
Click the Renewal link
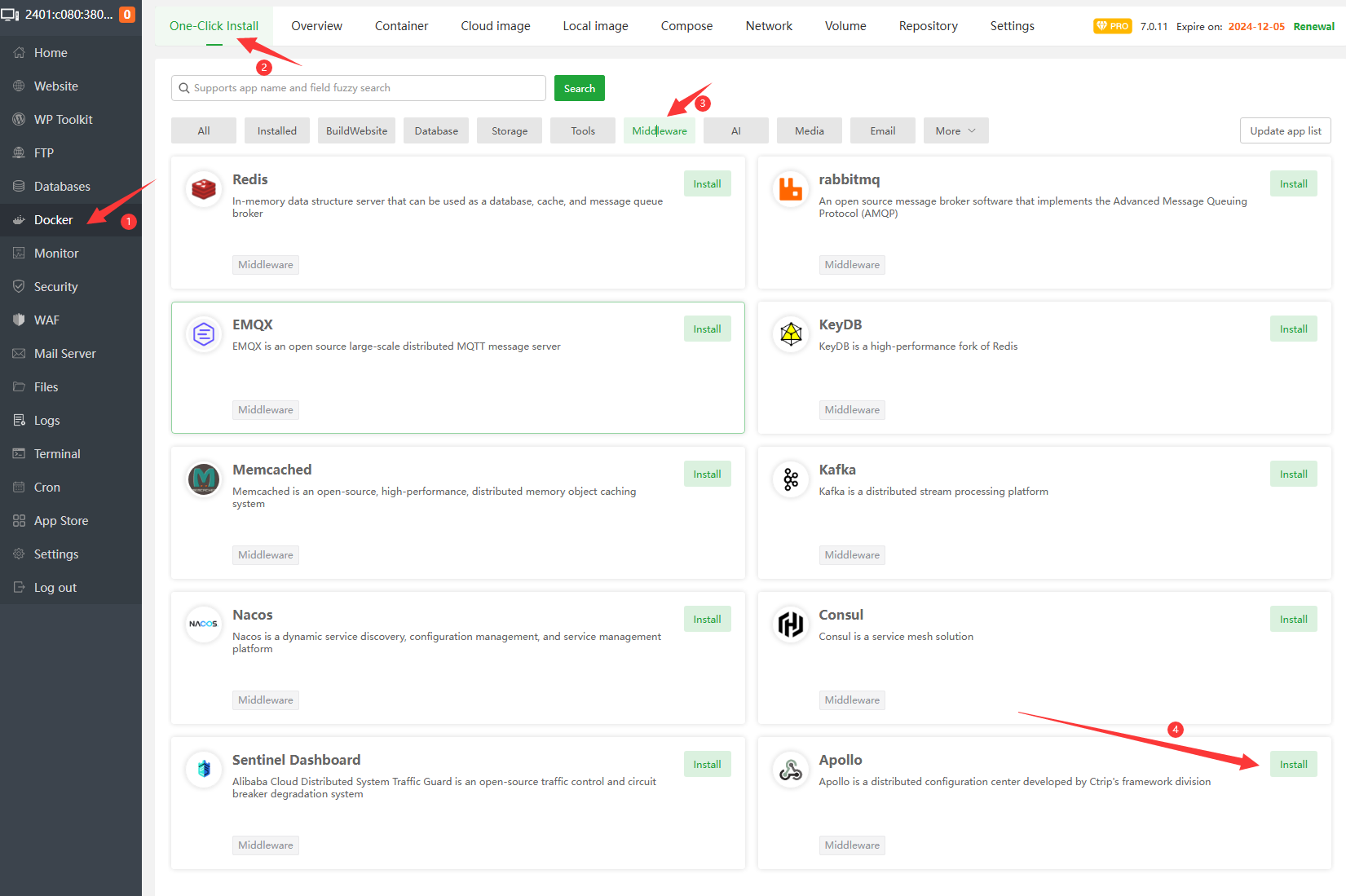(x=1313, y=27)
